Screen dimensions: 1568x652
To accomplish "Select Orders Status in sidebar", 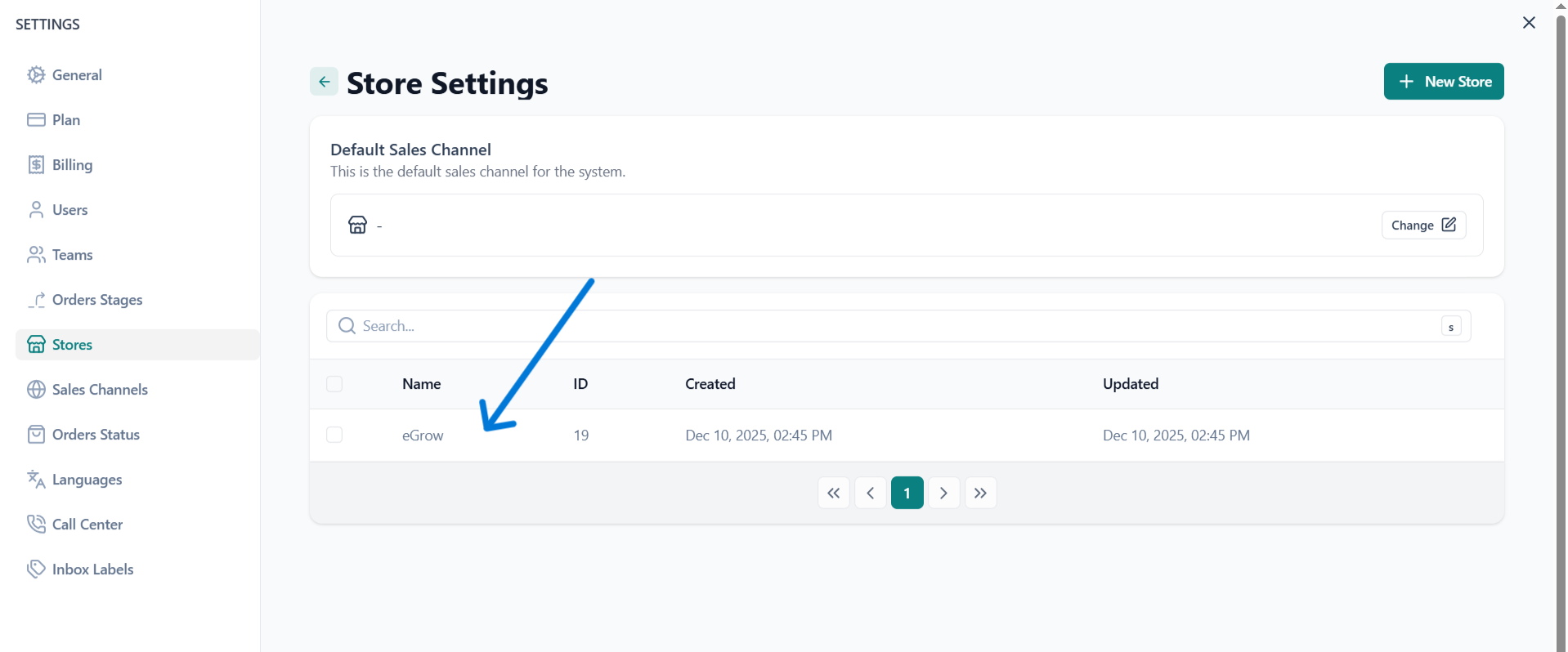I will pyautogui.click(x=96, y=435).
